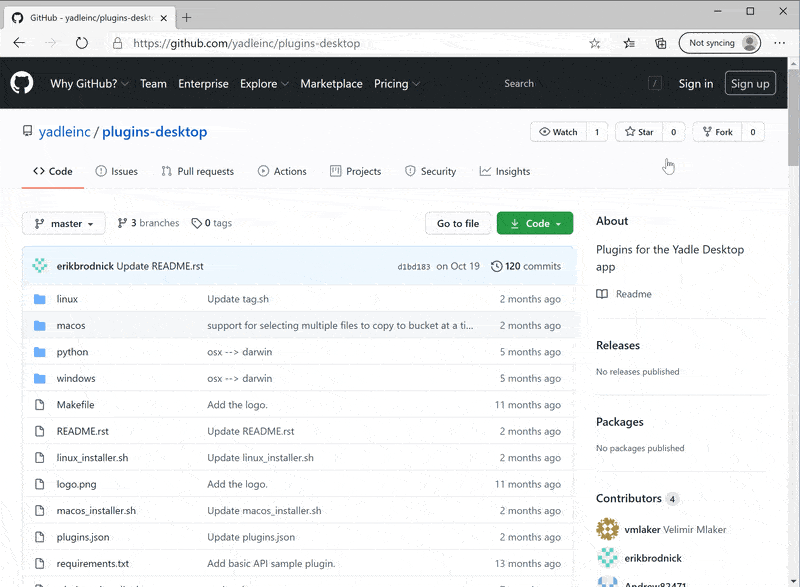Click the GitHub Search field

[x=571, y=84]
